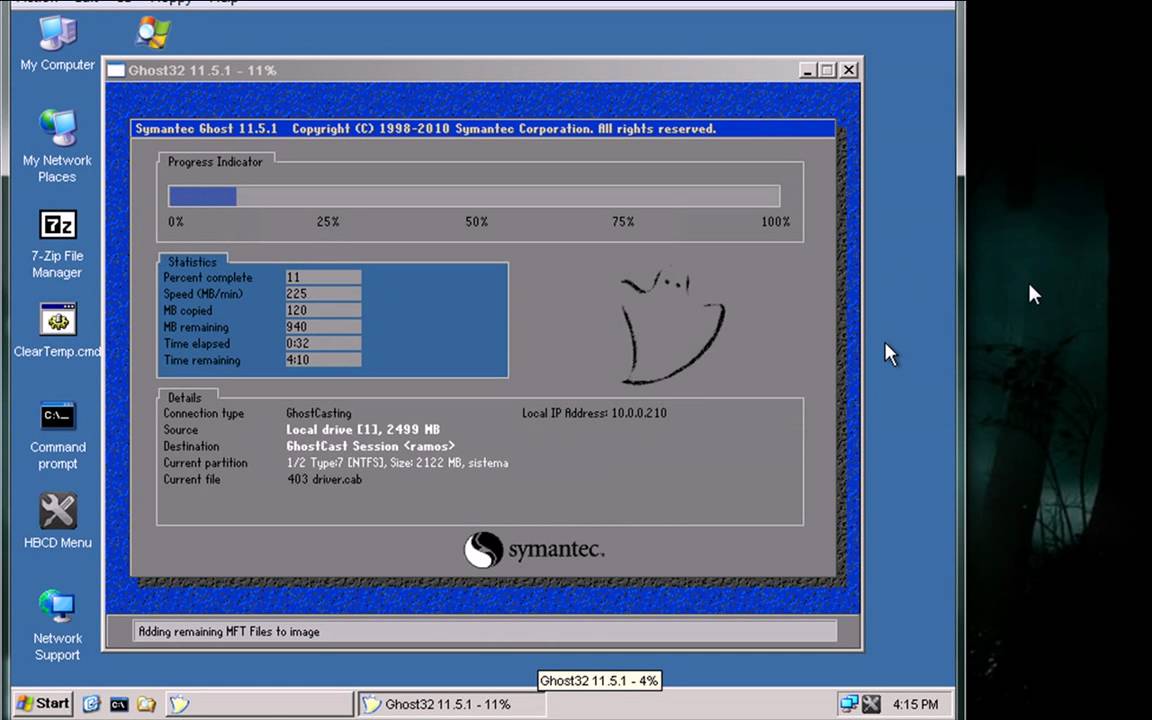Screen dimensions: 1152x720
Task: Launch command prompt from the quick launch bar
Action: [x=118, y=704]
